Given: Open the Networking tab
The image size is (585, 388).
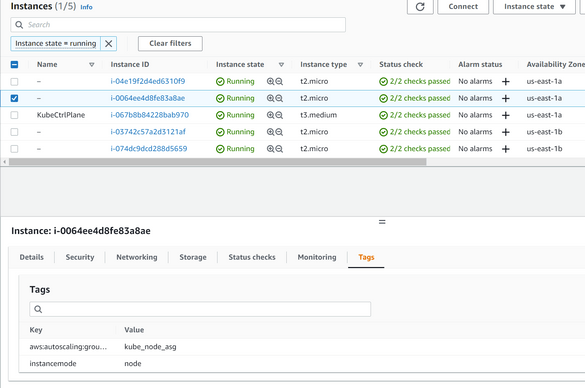Looking at the screenshot, I should (x=137, y=257).
